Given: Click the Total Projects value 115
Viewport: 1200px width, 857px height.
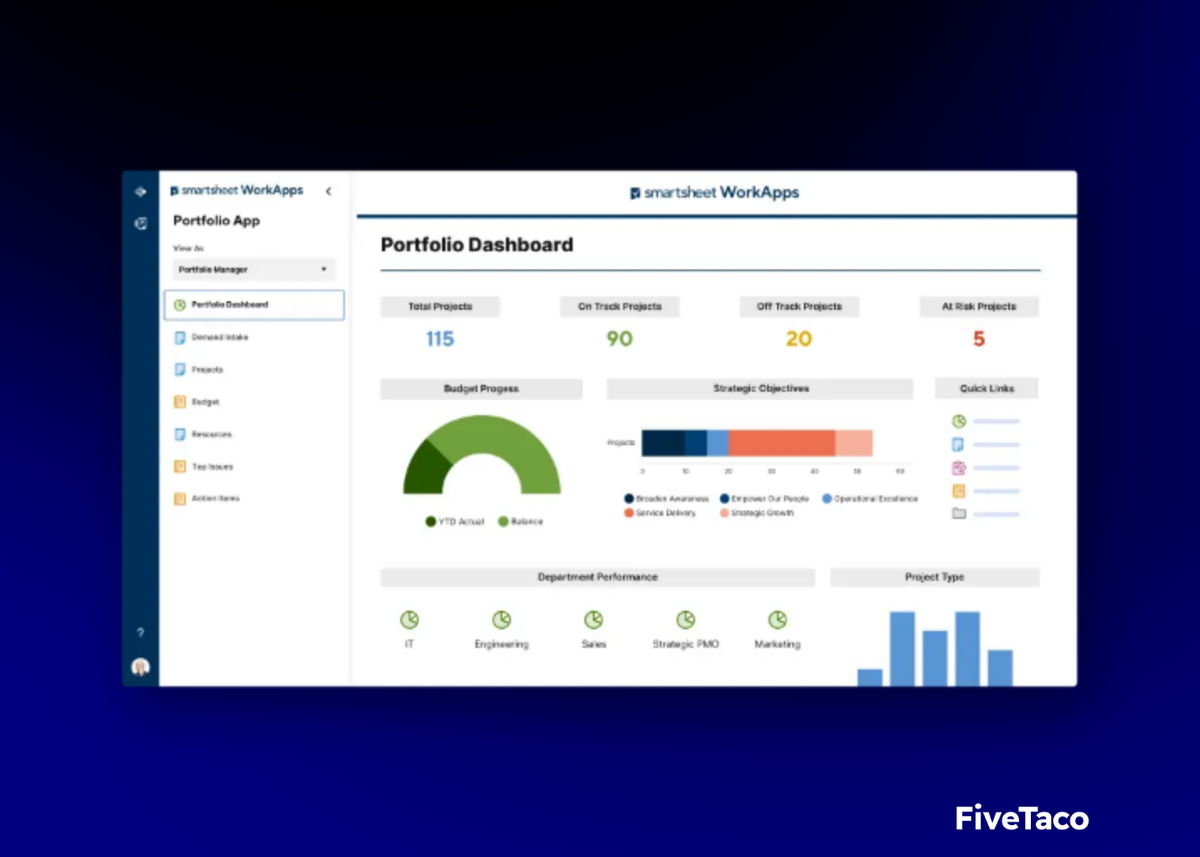Looking at the screenshot, I should [x=440, y=339].
